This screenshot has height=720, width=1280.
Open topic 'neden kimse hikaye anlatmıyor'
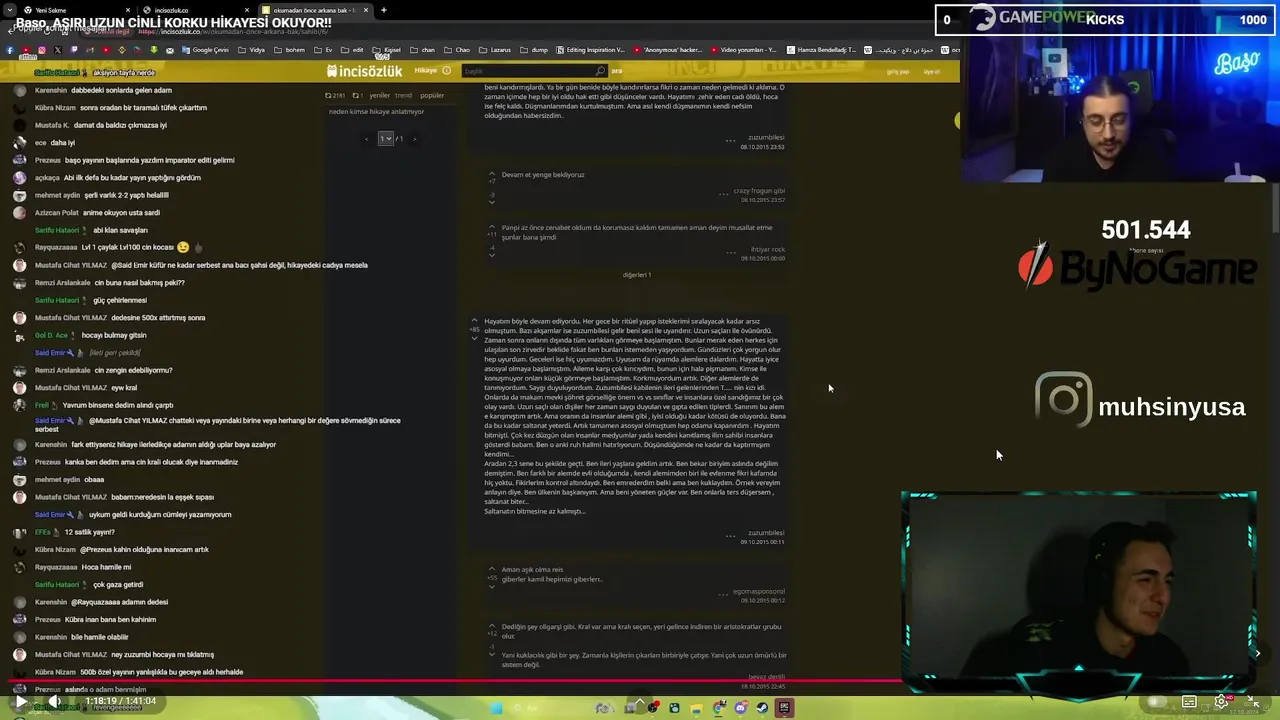pos(376,111)
